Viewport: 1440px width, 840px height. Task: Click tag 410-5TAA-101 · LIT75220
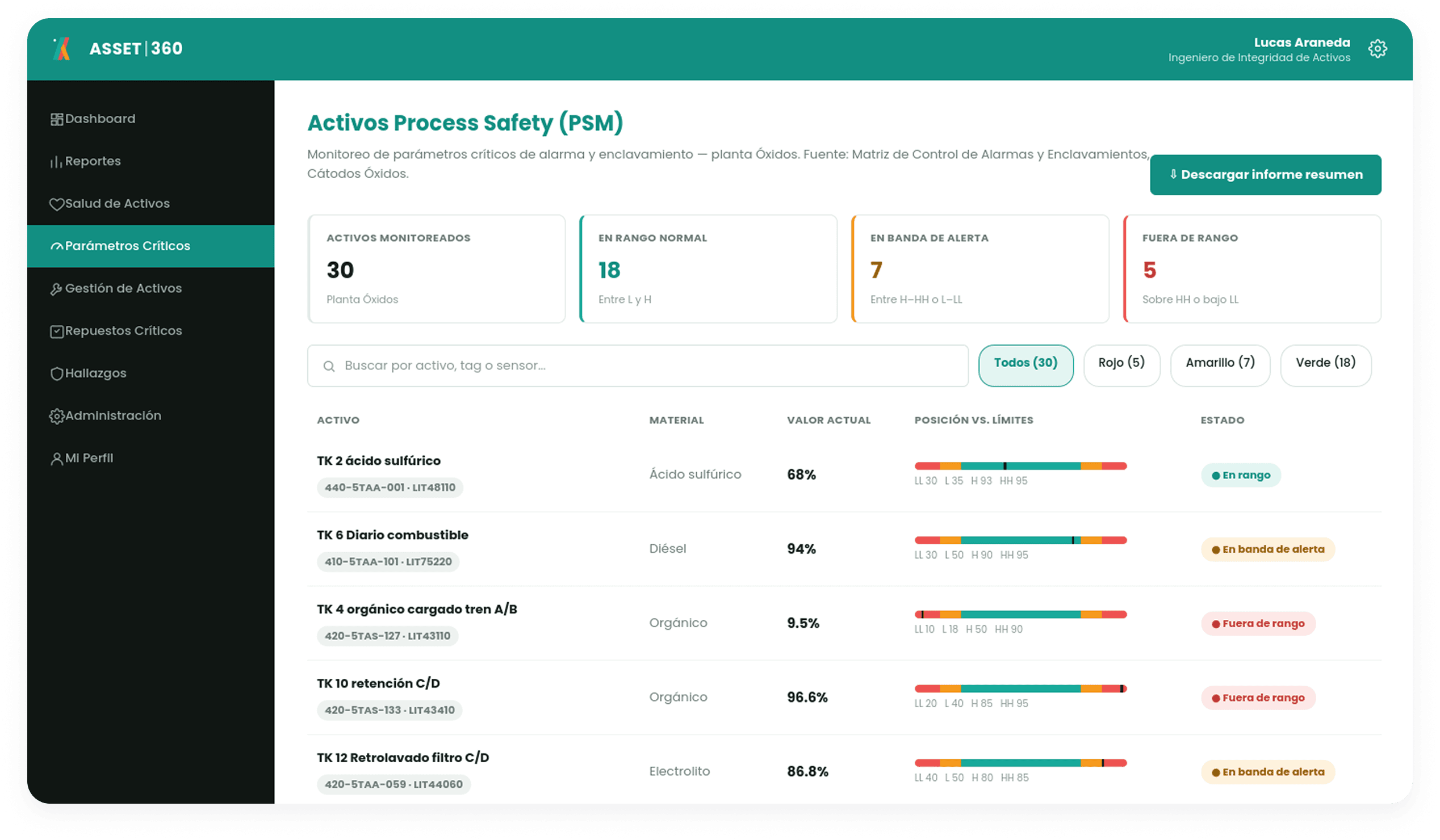[388, 562]
